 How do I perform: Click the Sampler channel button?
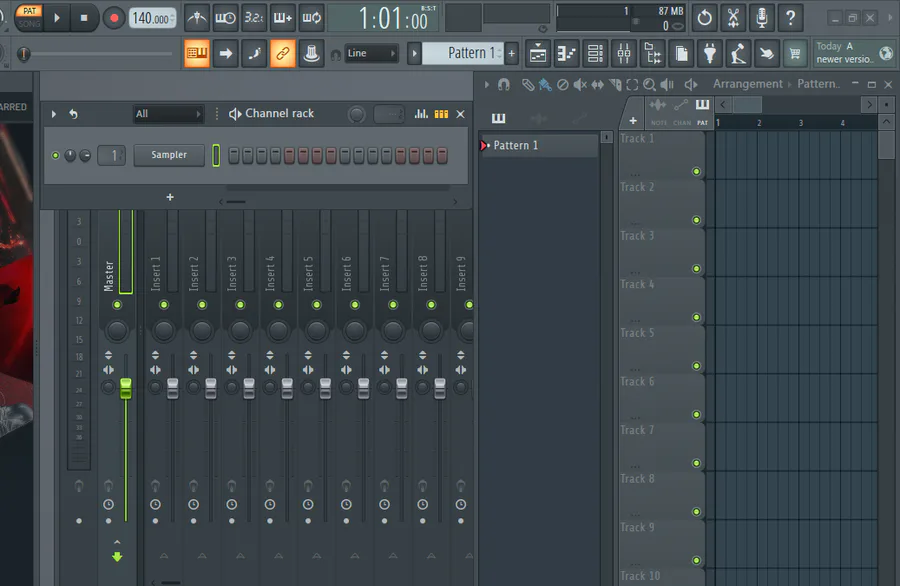169,155
